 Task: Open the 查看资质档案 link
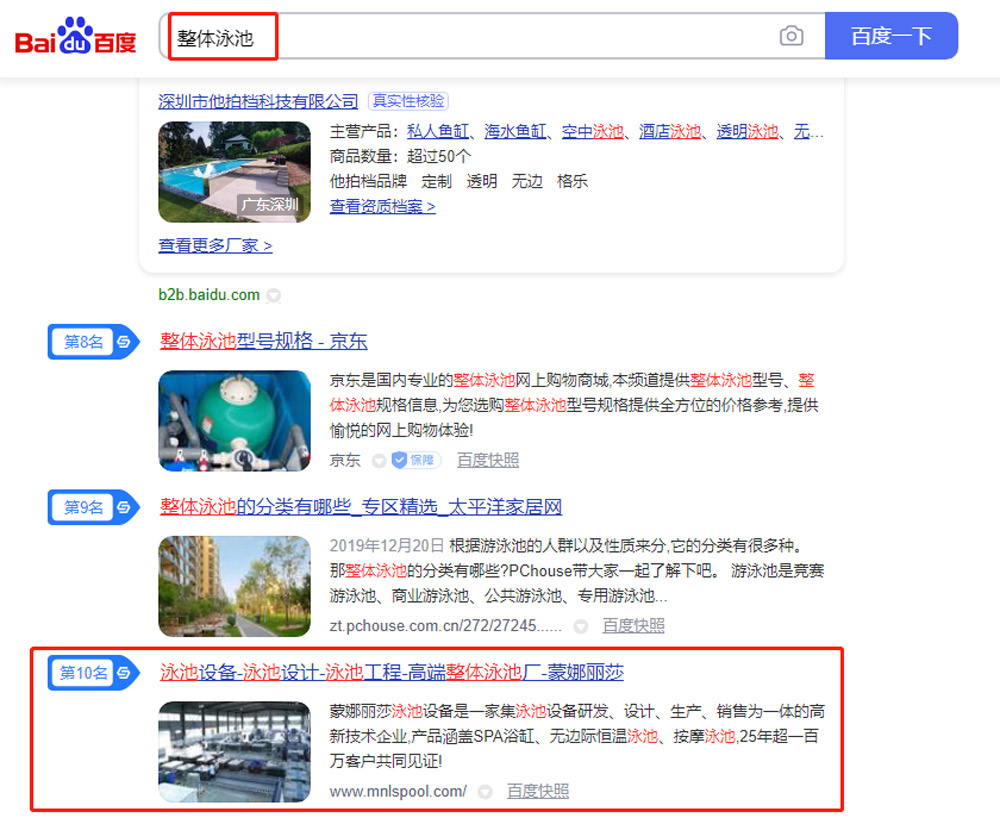tap(382, 207)
